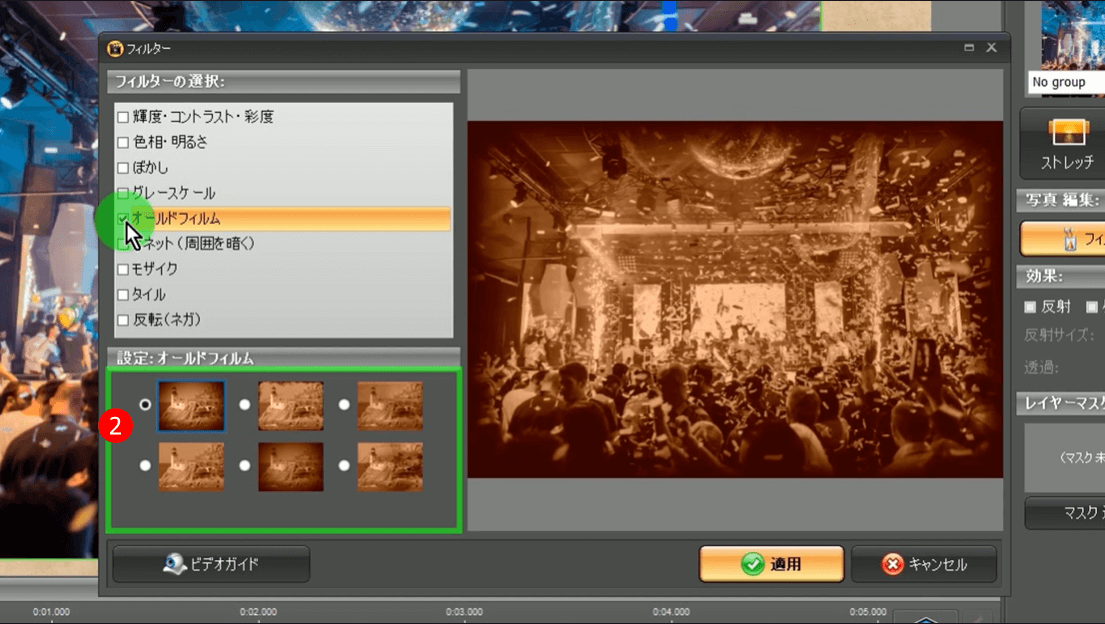The image size is (1105, 624).
Task: Check the グレースケール filter checkbox
Action: tap(123, 193)
